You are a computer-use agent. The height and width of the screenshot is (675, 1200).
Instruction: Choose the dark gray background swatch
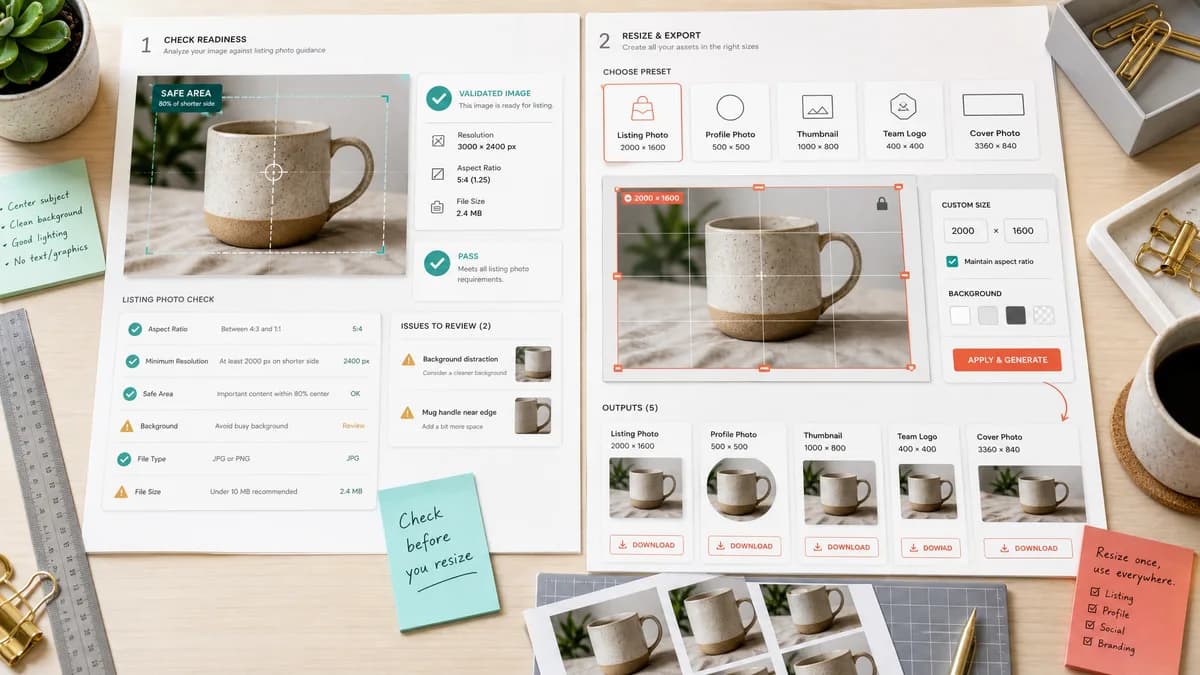1016,315
